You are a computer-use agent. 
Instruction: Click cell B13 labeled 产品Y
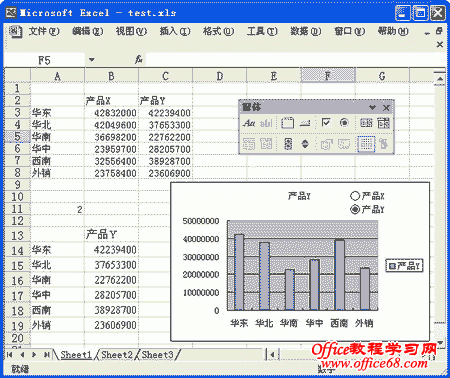click(x=111, y=234)
